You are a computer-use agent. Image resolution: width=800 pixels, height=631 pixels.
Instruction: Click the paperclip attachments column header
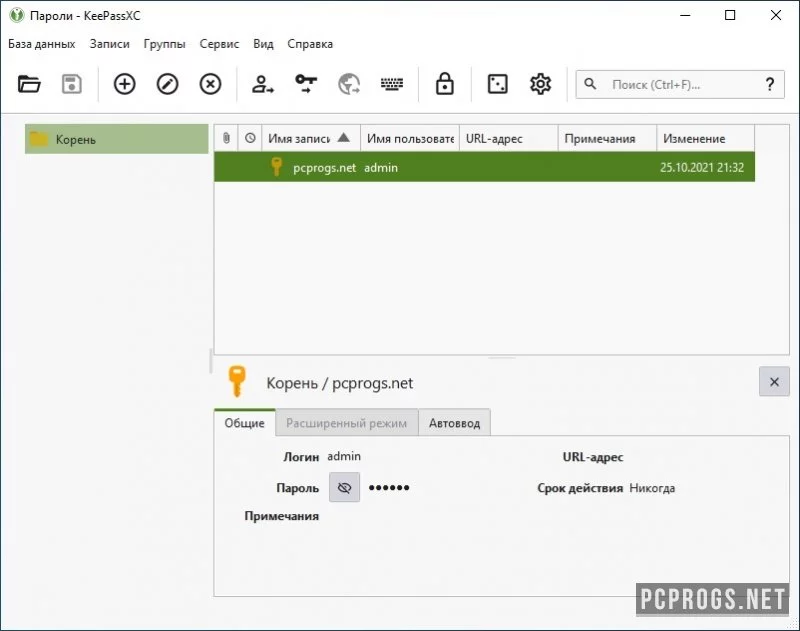tap(226, 138)
